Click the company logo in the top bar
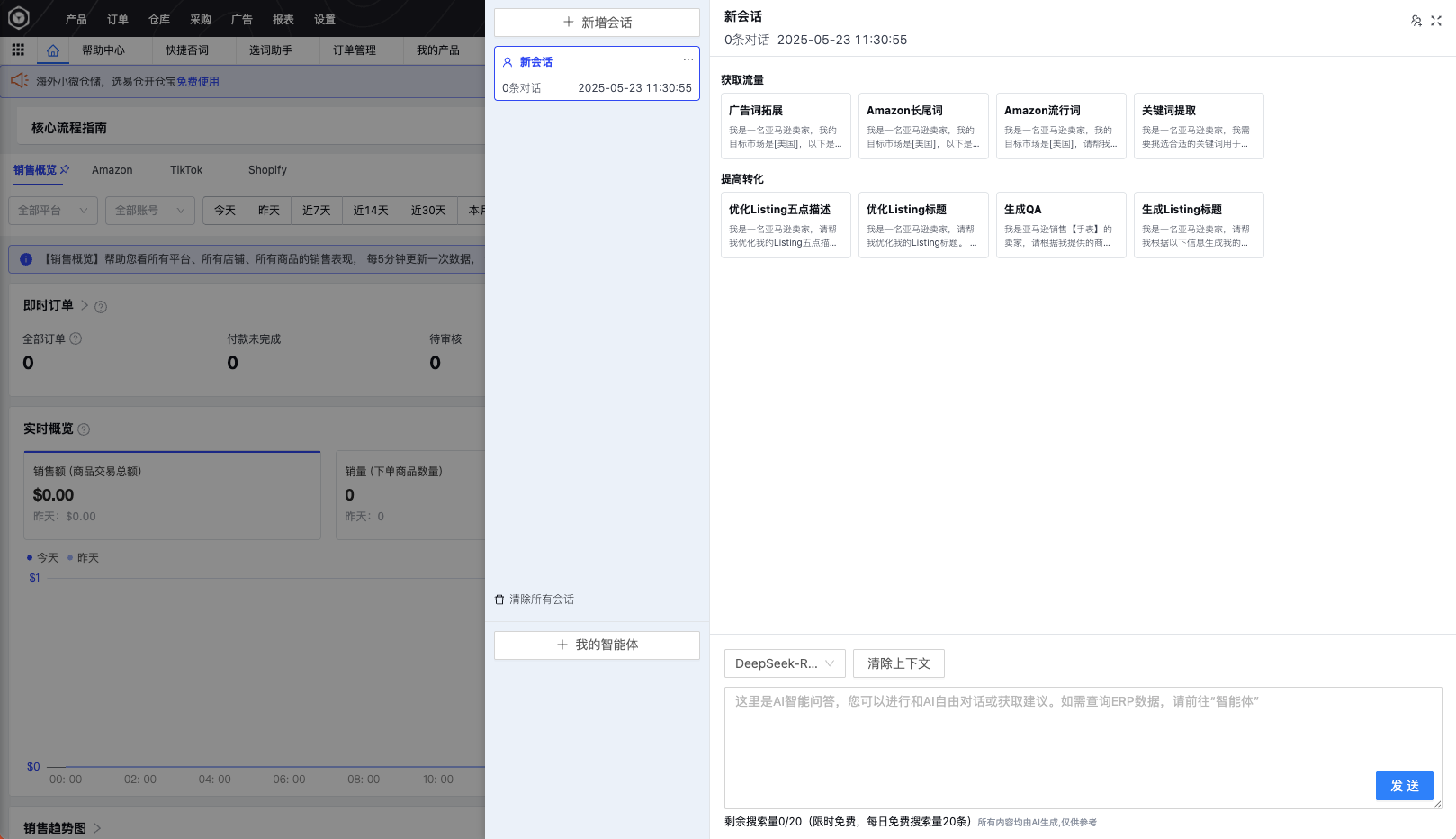1456x839 pixels. (18, 18)
